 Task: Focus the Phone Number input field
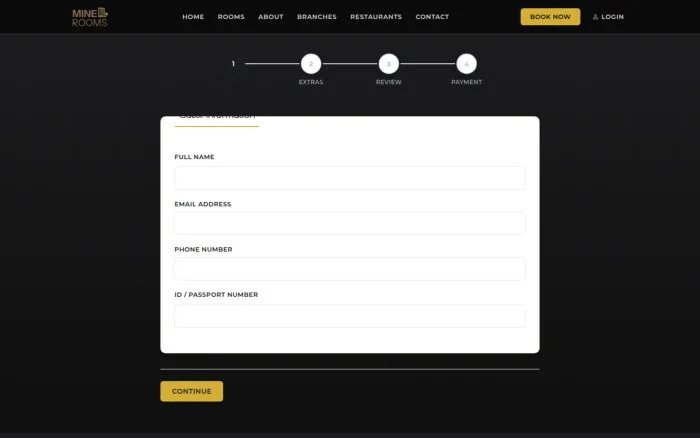point(350,269)
